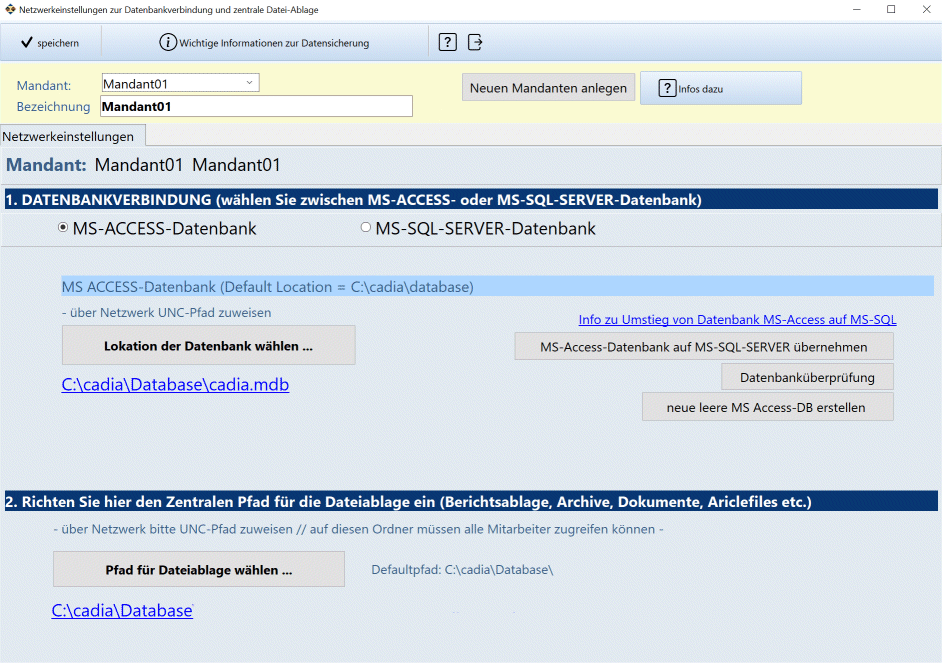Image resolution: width=942 pixels, height=663 pixels.
Task: Click 'Defaultpfad: C:\cadia\Database\' text
Action: pyautogui.click(x=462, y=569)
